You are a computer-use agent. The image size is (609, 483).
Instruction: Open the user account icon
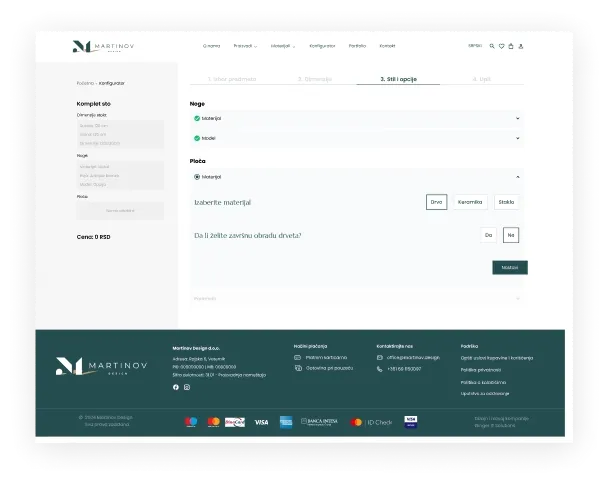[x=521, y=46]
